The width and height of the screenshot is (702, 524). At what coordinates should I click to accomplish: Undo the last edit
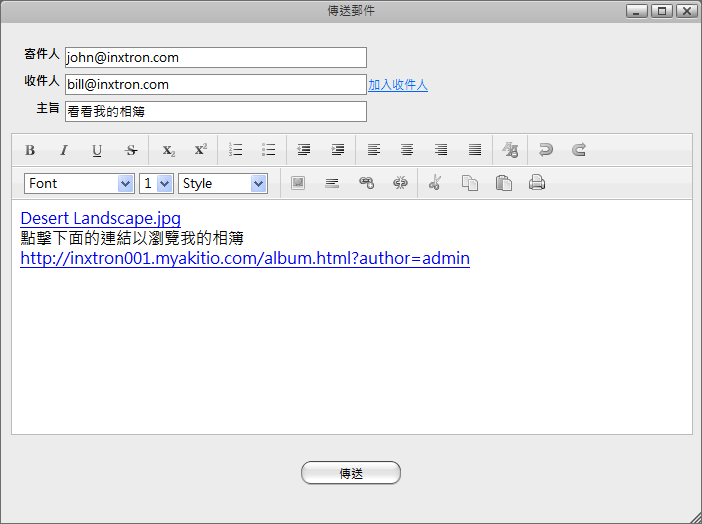coord(545,150)
